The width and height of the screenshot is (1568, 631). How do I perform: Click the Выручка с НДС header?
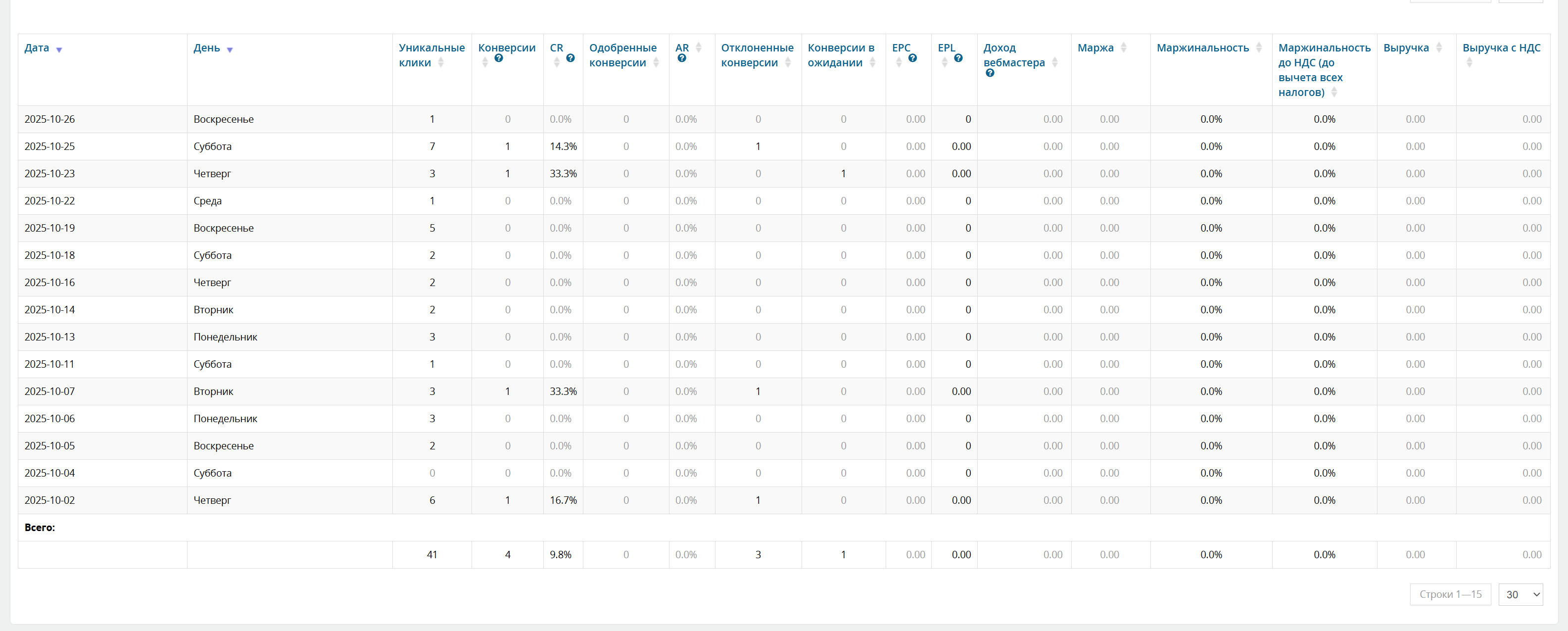tap(1501, 48)
